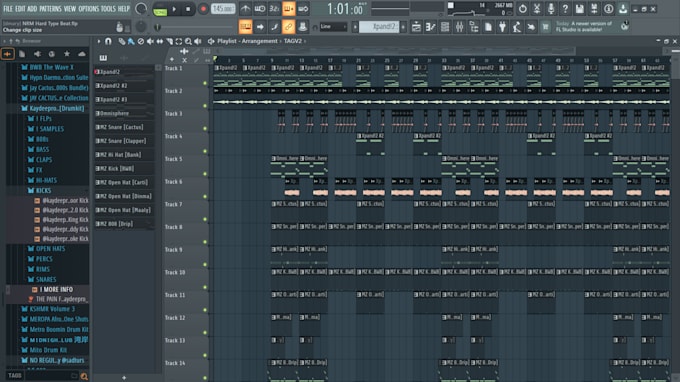680x382 pixels.
Task: Click the Save project floppy icon
Action: pyautogui.click(x=579, y=9)
